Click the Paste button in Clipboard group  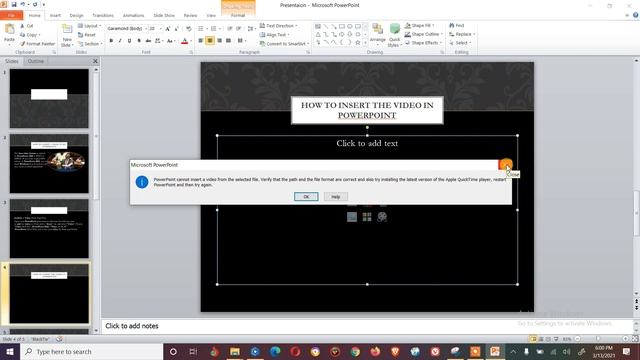coord(9,33)
